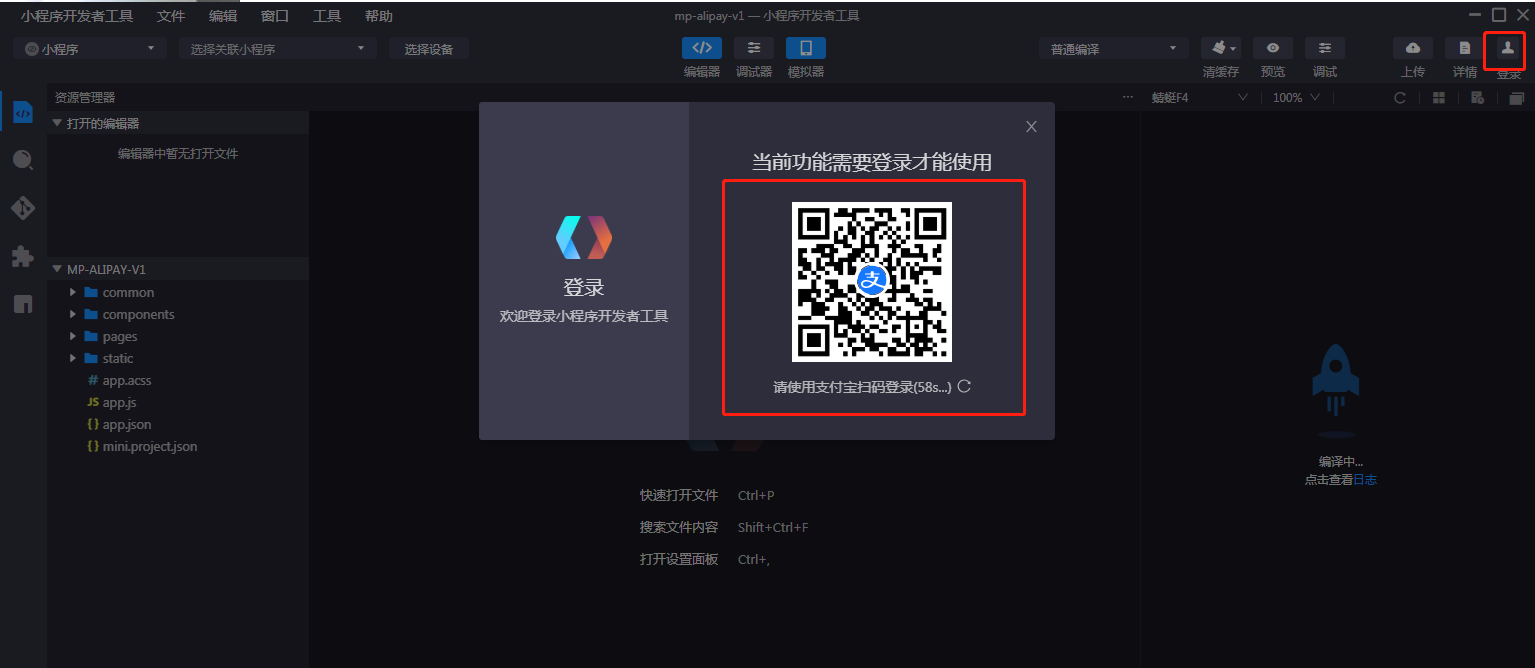Open the Extensions puzzle-piece sidebar icon
This screenshot has height=668, width=1535.
pos(22,257)
